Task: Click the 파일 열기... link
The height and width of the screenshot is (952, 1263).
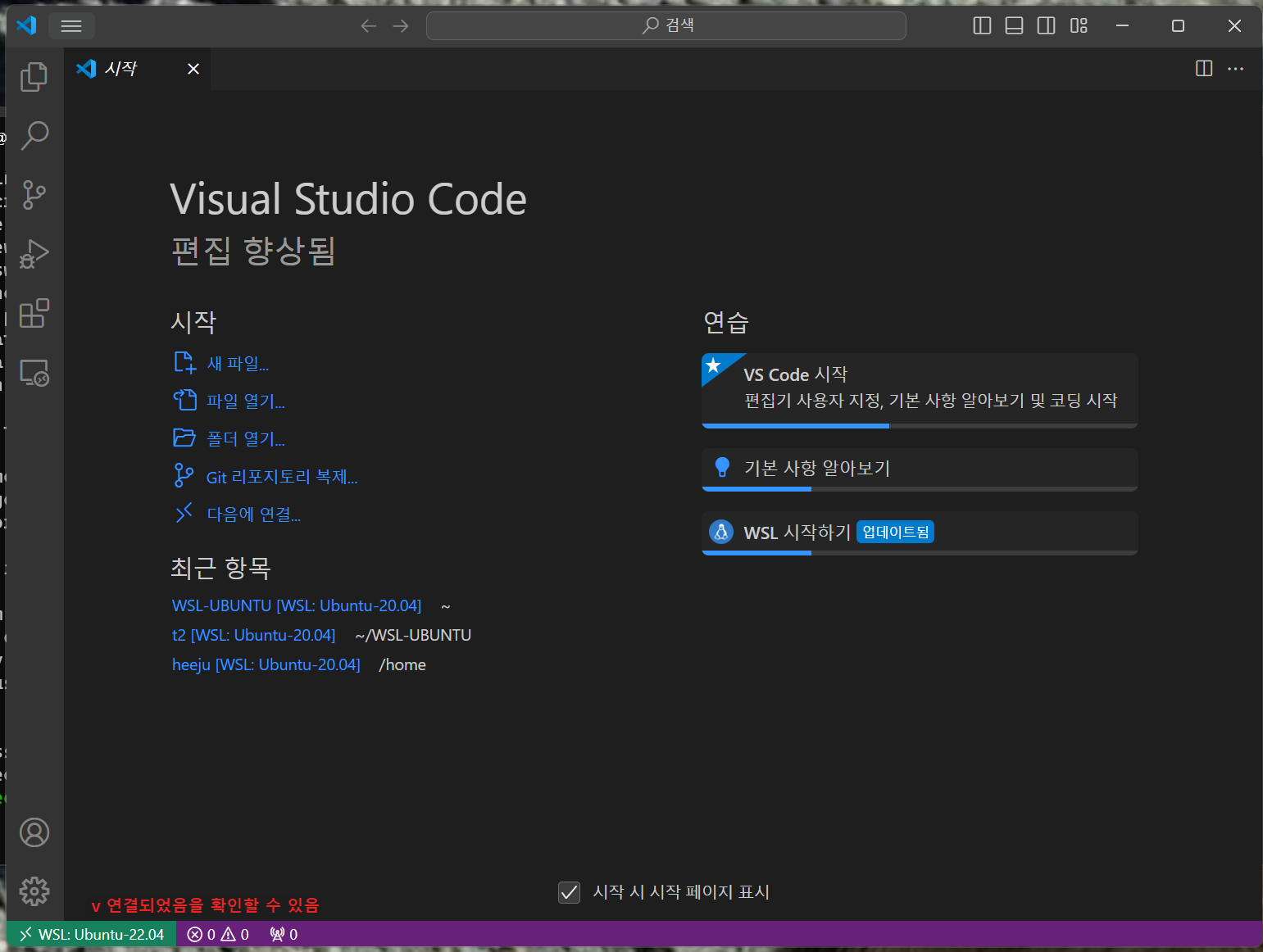Action: (x=246, y=401)
